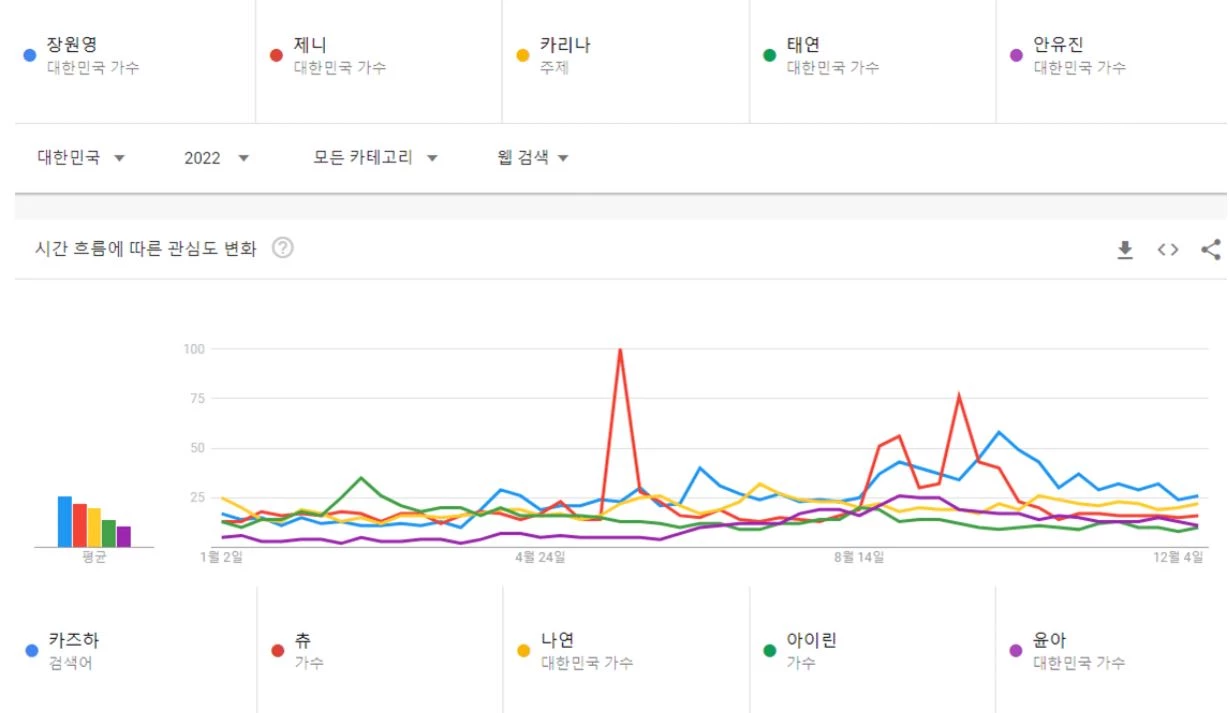1229x713 pixels.
Task: Expand the 웹 검색 search type dropdown
Action: coord(533,158)
